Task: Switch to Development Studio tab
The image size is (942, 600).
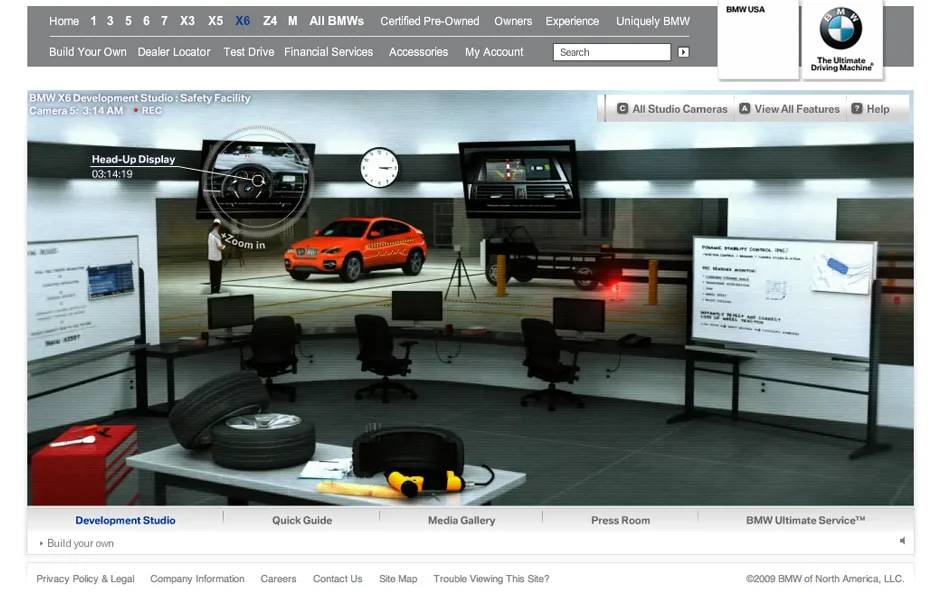Action: 125,521
